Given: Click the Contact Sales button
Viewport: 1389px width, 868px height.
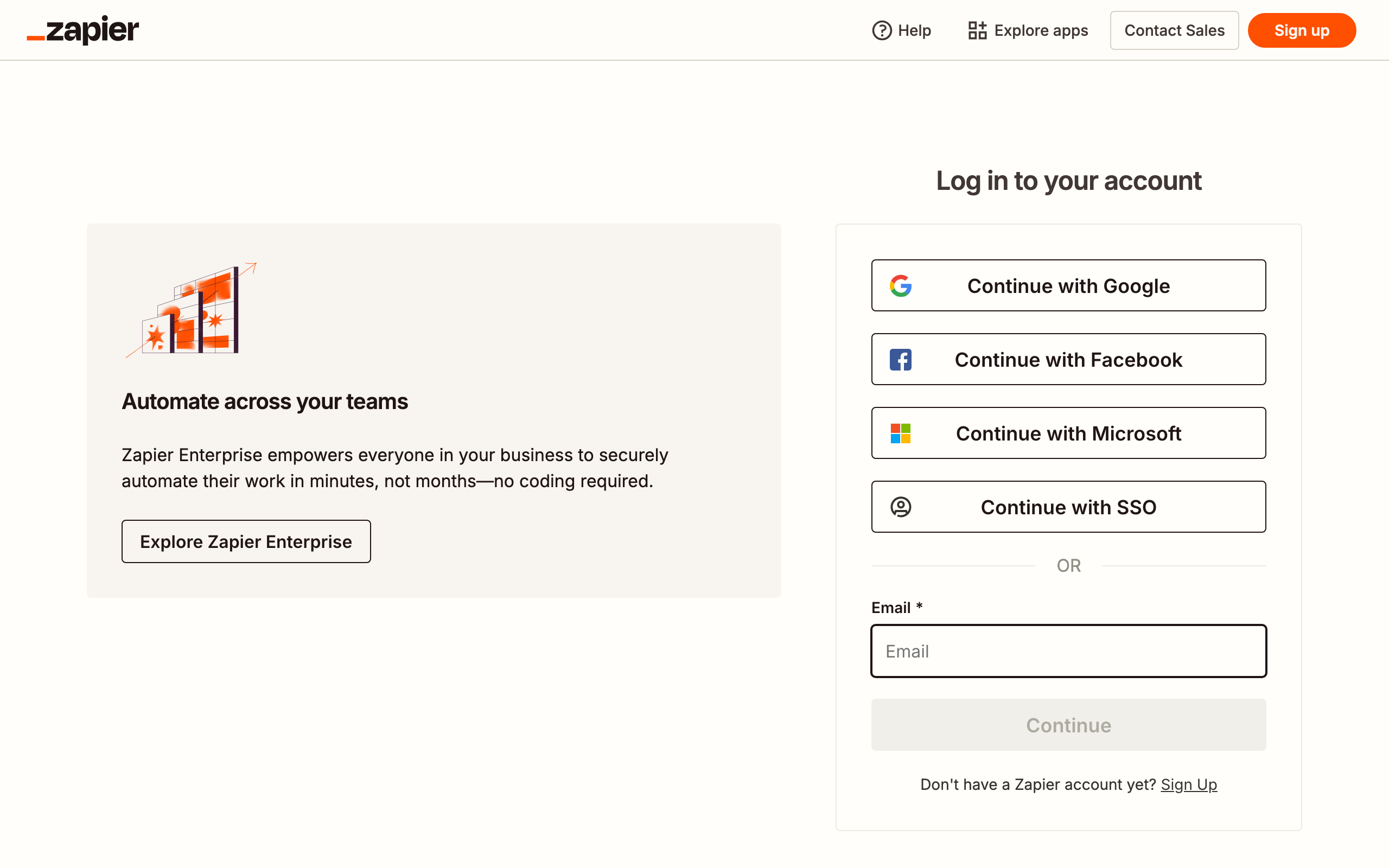Looking at the screenshot, I should coord(1174,30).
